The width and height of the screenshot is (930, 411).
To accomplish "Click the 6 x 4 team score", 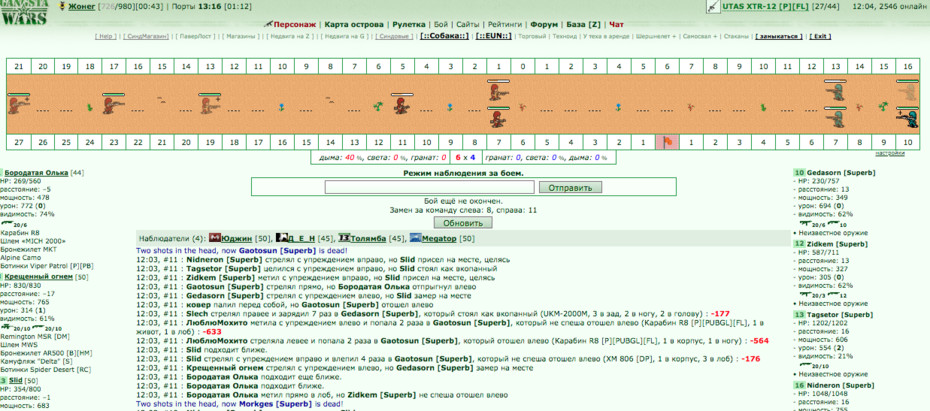I will tap(466, 157).
